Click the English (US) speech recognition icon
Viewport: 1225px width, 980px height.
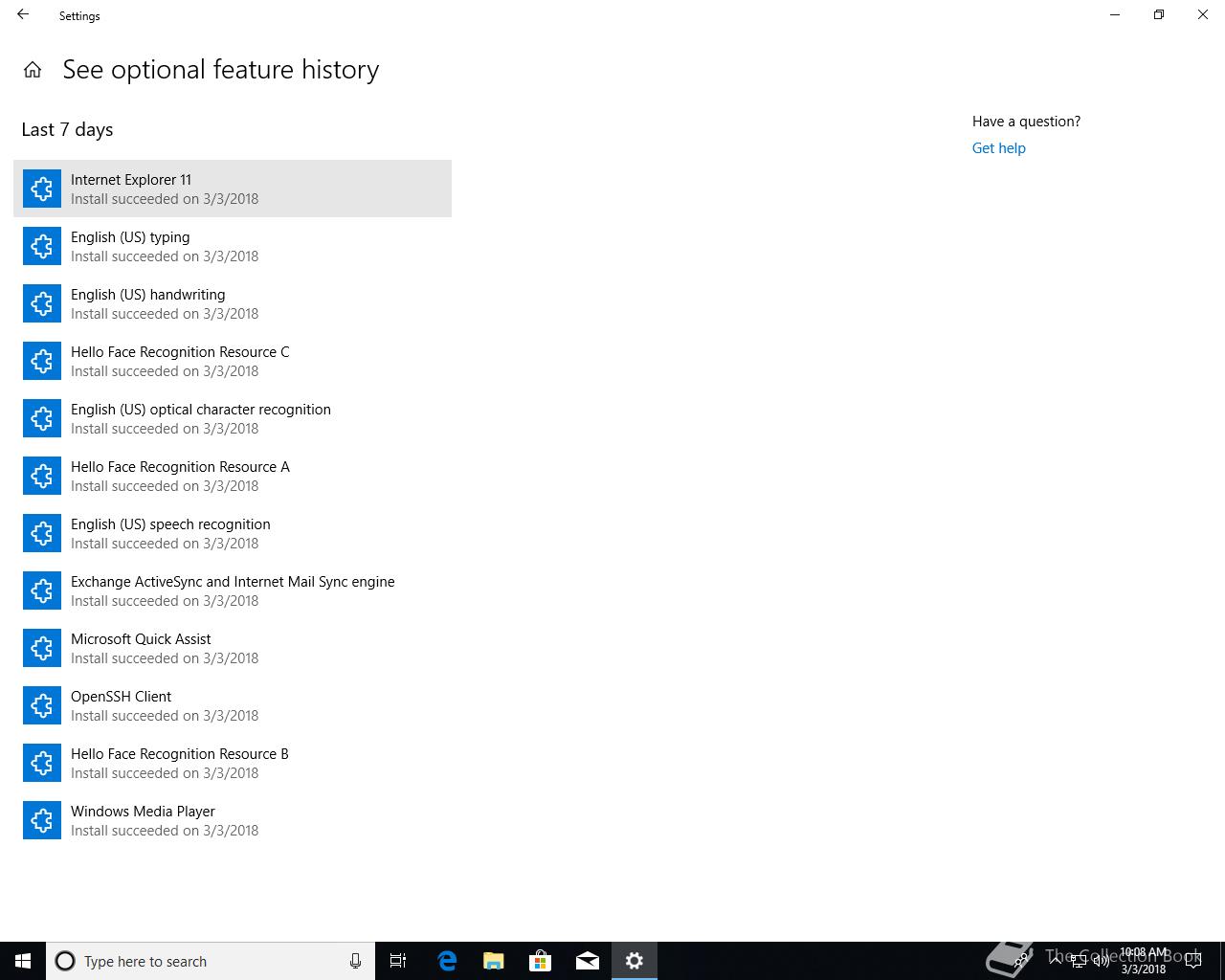(x=42, y=533)
